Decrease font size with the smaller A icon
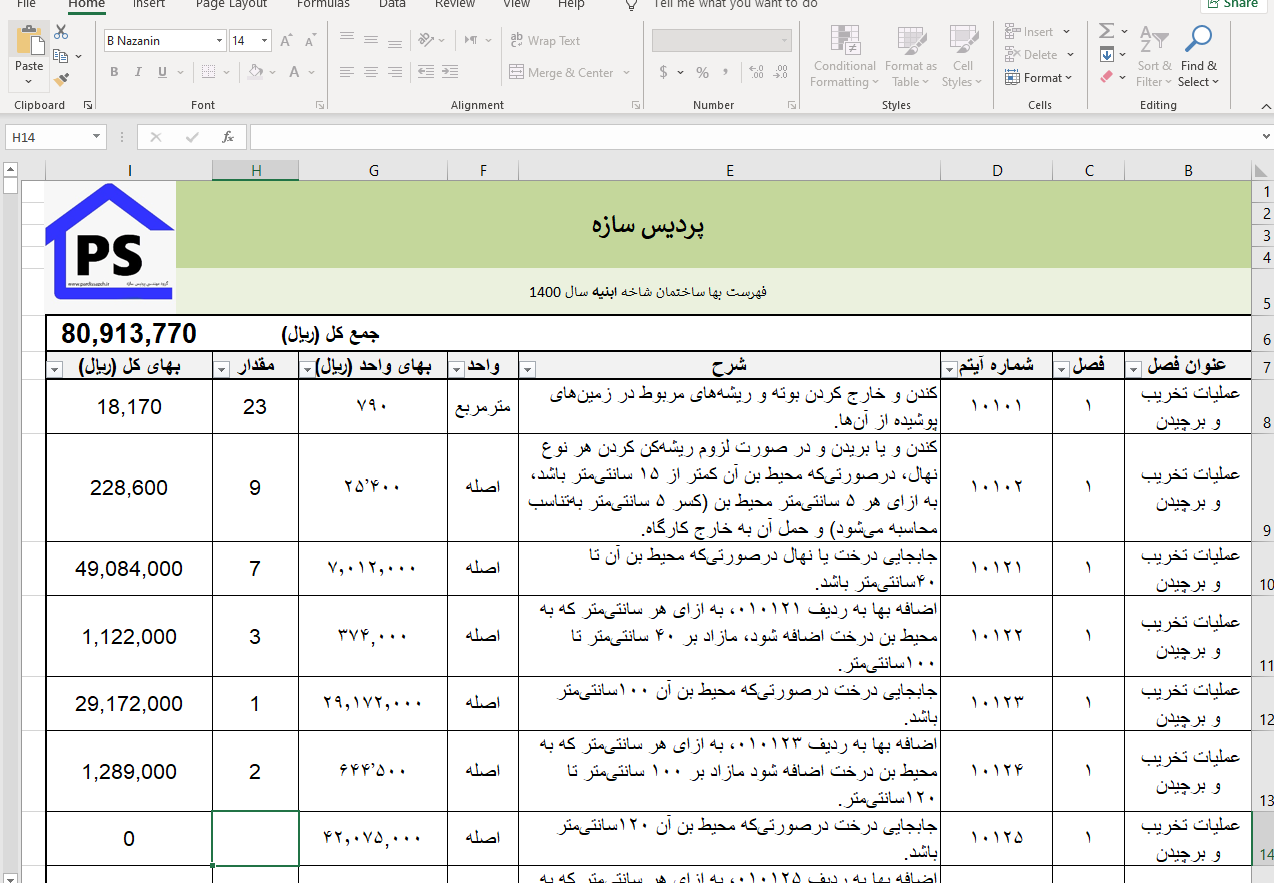This screenshot has height=883, width=1274. click(x=309, y=41)
